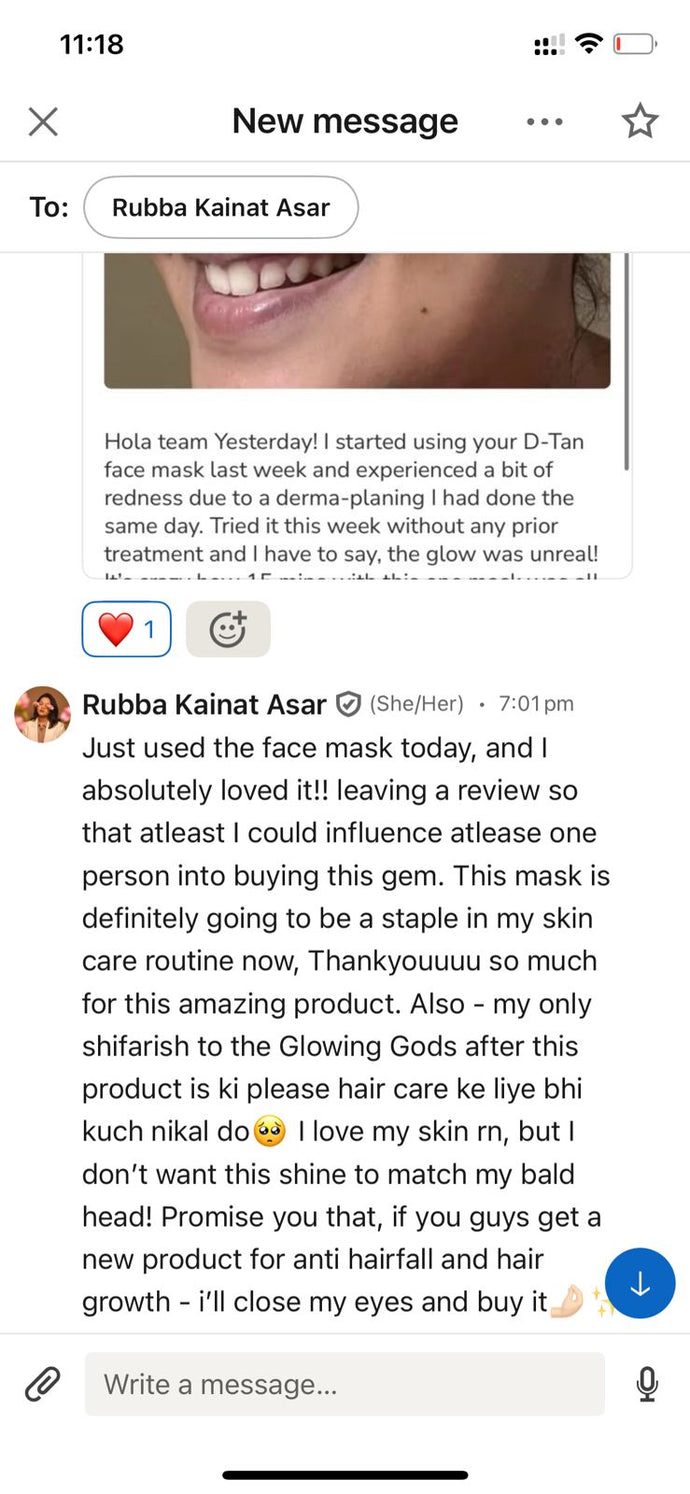Image resolution: width=690 pixels, height=1494 pixels.
Task: Close the New message screen
Action: click(x=43, y=122)
